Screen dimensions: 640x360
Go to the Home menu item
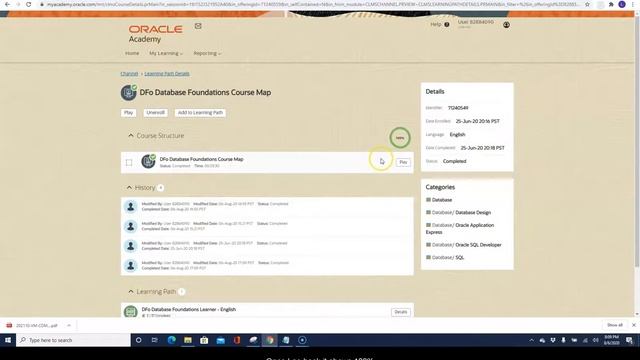132,53
